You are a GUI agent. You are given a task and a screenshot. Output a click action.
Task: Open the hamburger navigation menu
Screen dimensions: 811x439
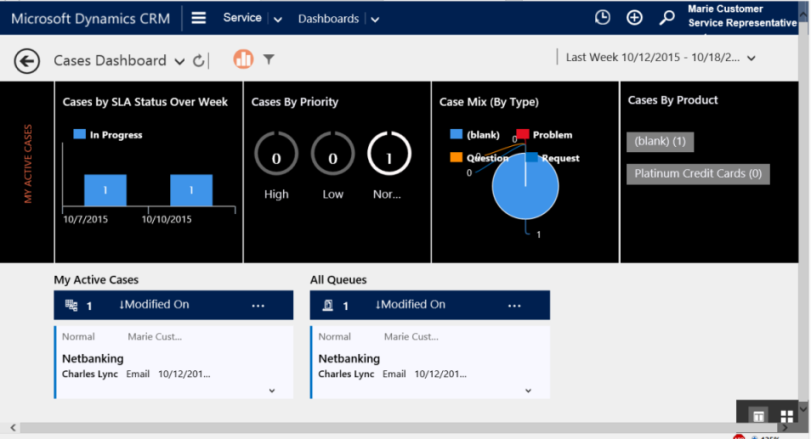(199, 18)
